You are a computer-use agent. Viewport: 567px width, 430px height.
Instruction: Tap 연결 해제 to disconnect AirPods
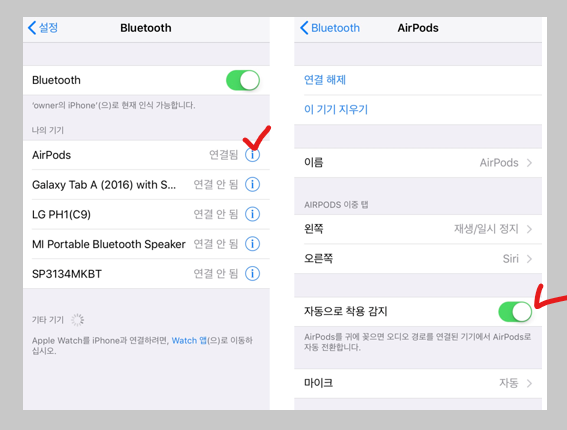click(x=325, y=80)
